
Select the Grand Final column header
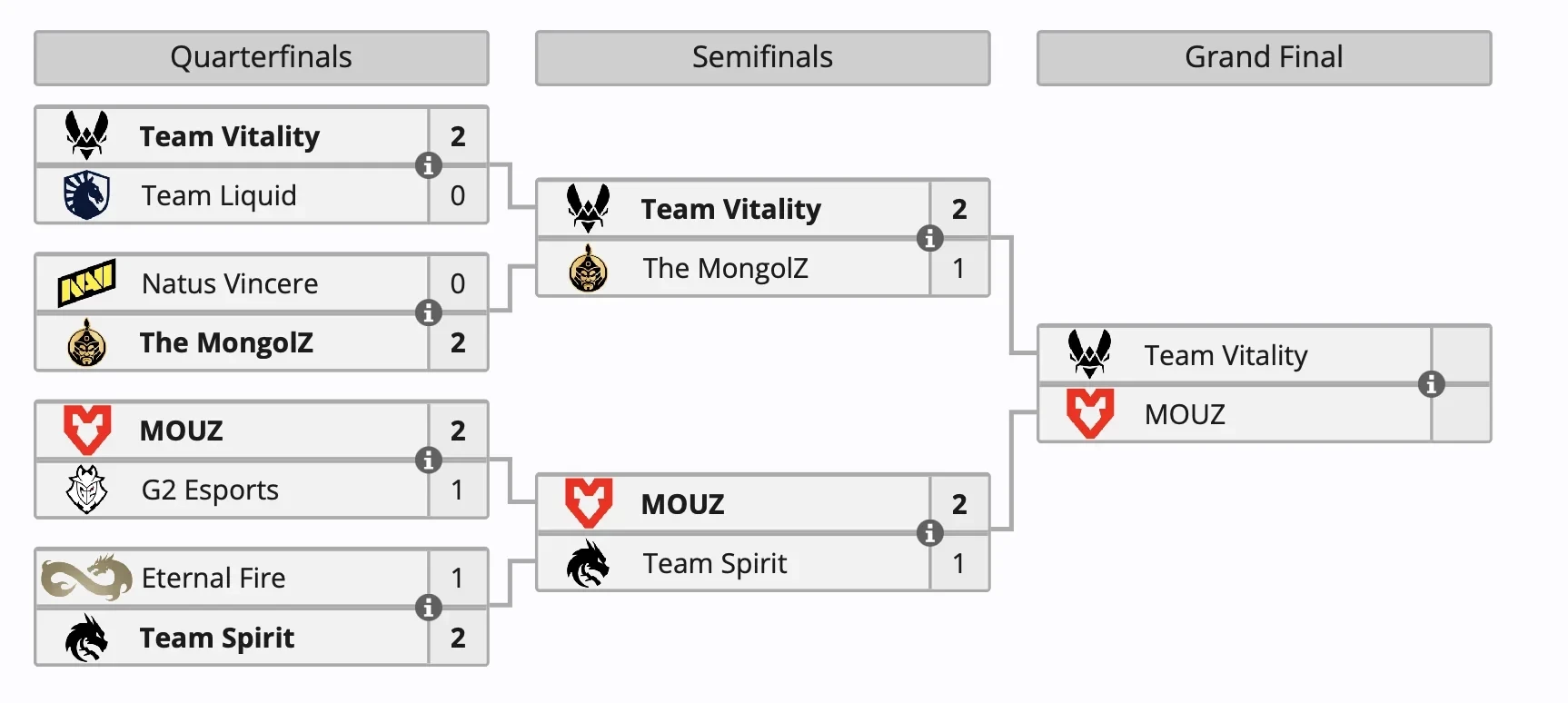coord(1264,58)
